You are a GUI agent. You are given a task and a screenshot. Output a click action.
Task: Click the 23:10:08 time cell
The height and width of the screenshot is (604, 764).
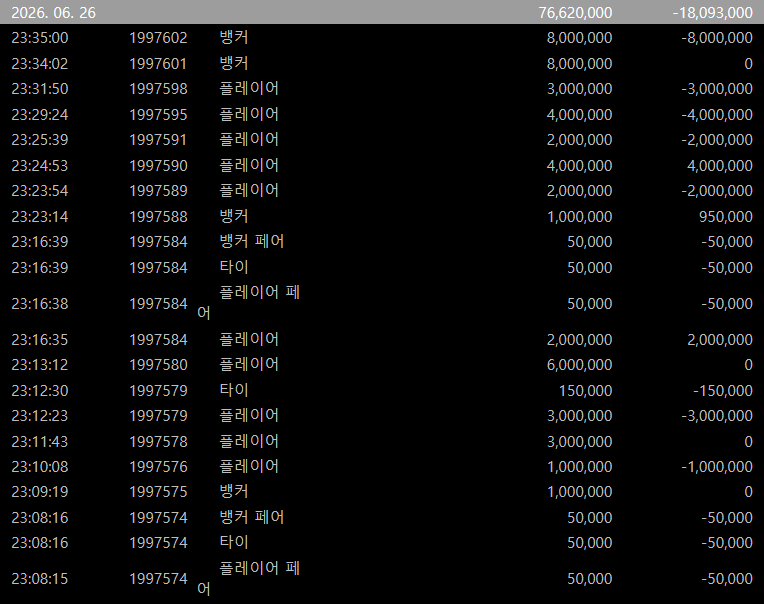pyautogui.click(x=40, y=467)
